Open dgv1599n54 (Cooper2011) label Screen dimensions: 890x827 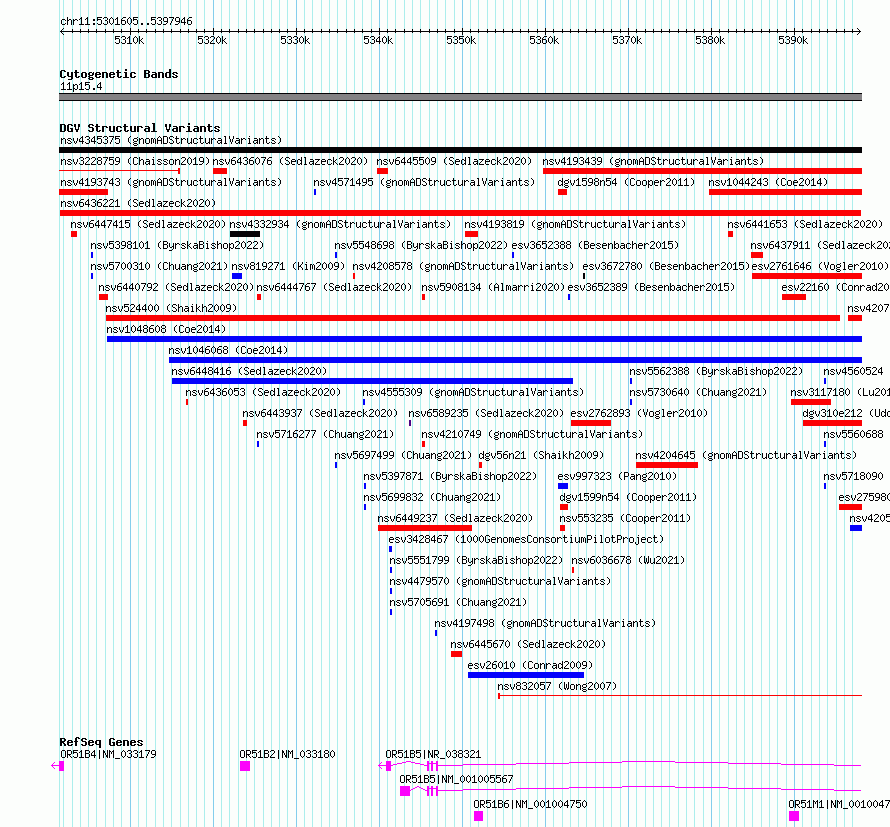pyautogui.click(x=628, y=497)
